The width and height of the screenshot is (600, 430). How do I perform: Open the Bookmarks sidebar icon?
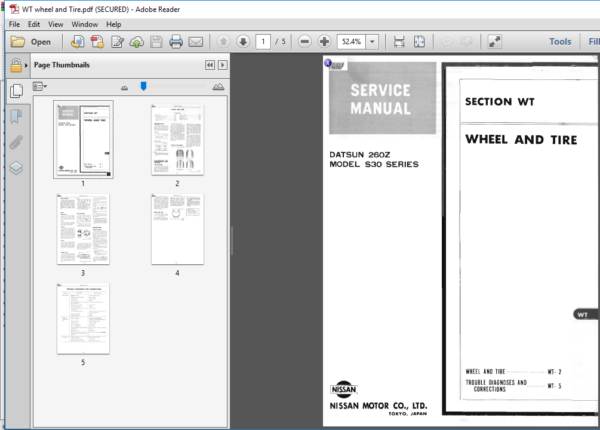16,116
